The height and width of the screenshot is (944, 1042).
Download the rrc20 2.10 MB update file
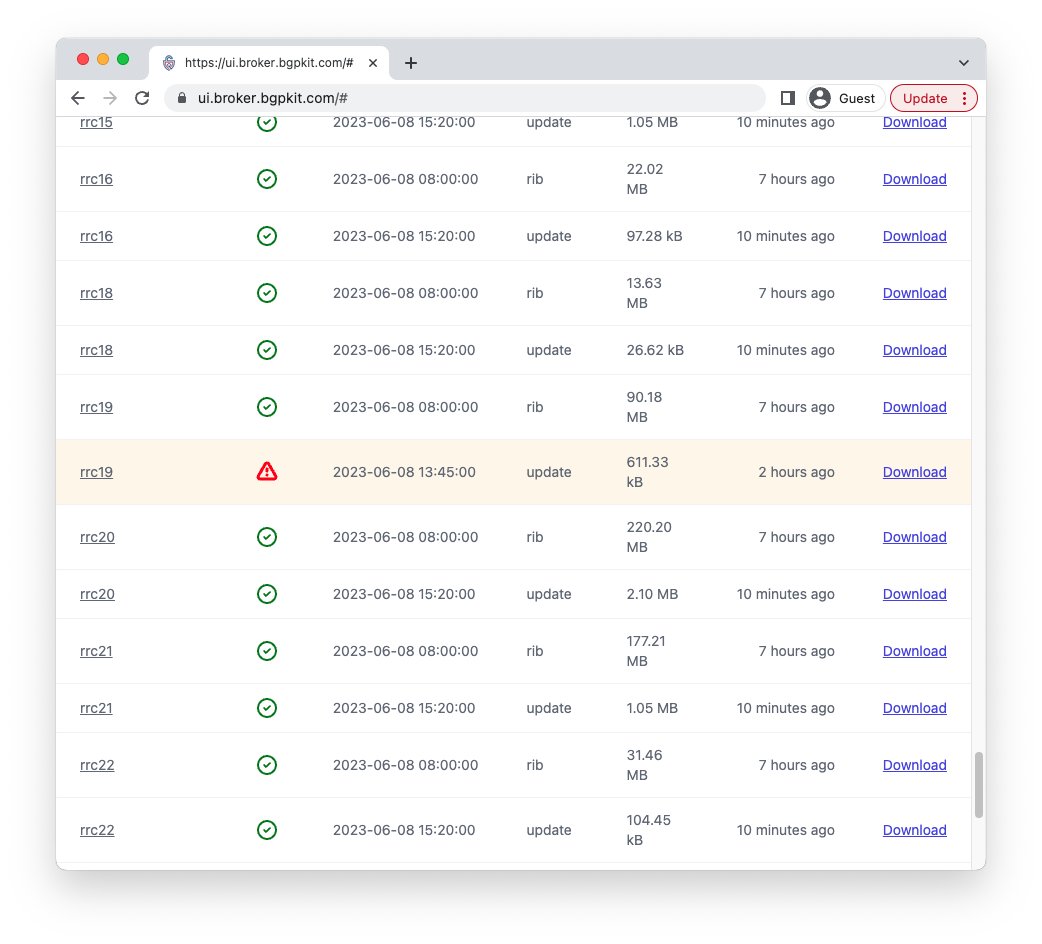point(914,595)
